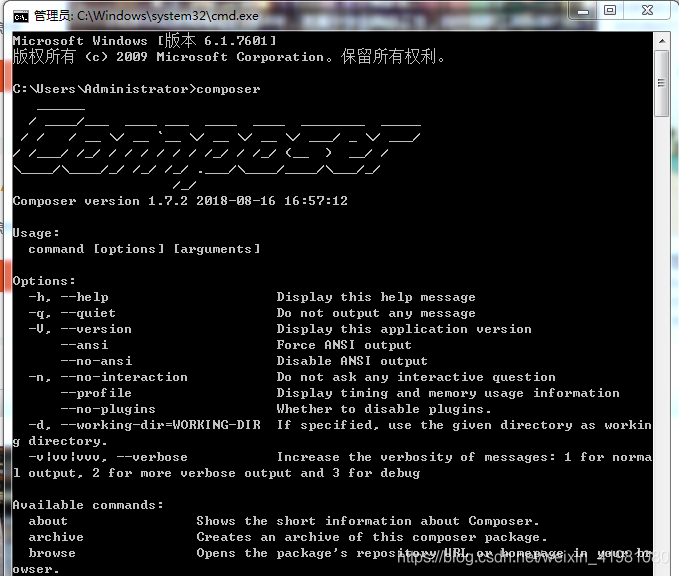Close the cmd.exe window
This screenshot has width=679, height=576.
pyautogui.click(x=647, y=10)
